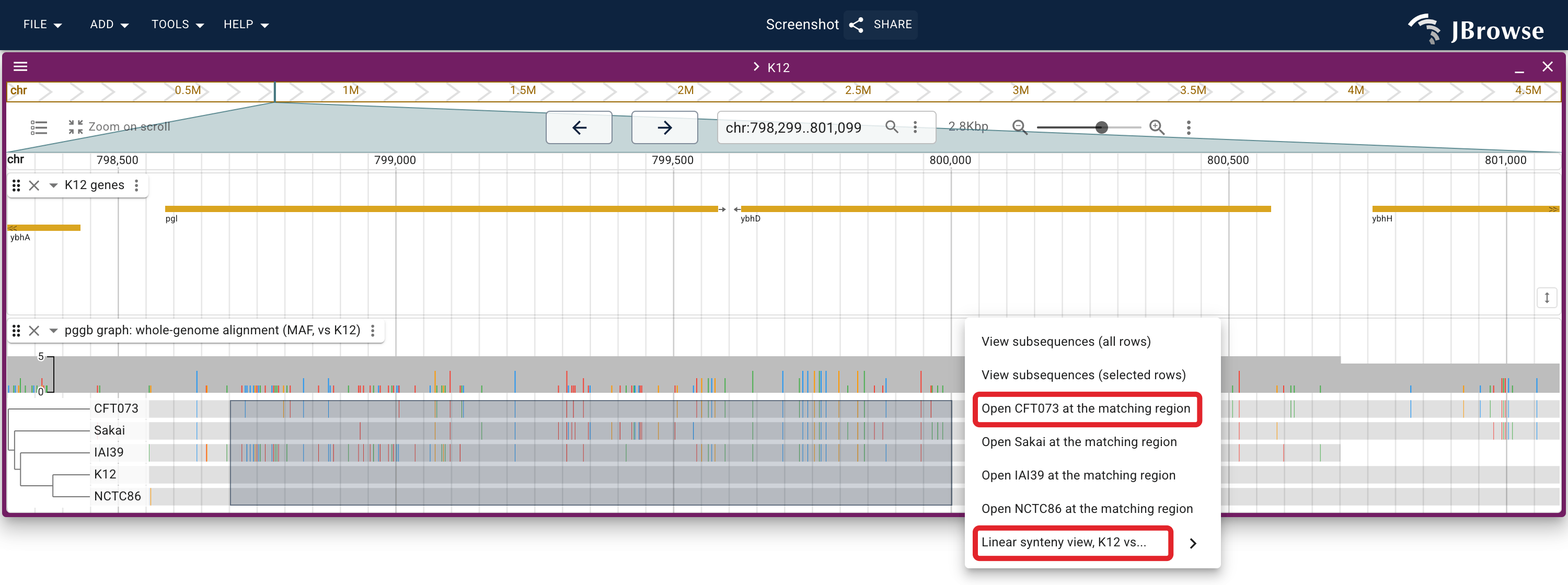This screenshot has height=585, width=1568.
Task: Open the track selector list icon
Action: 39,127
